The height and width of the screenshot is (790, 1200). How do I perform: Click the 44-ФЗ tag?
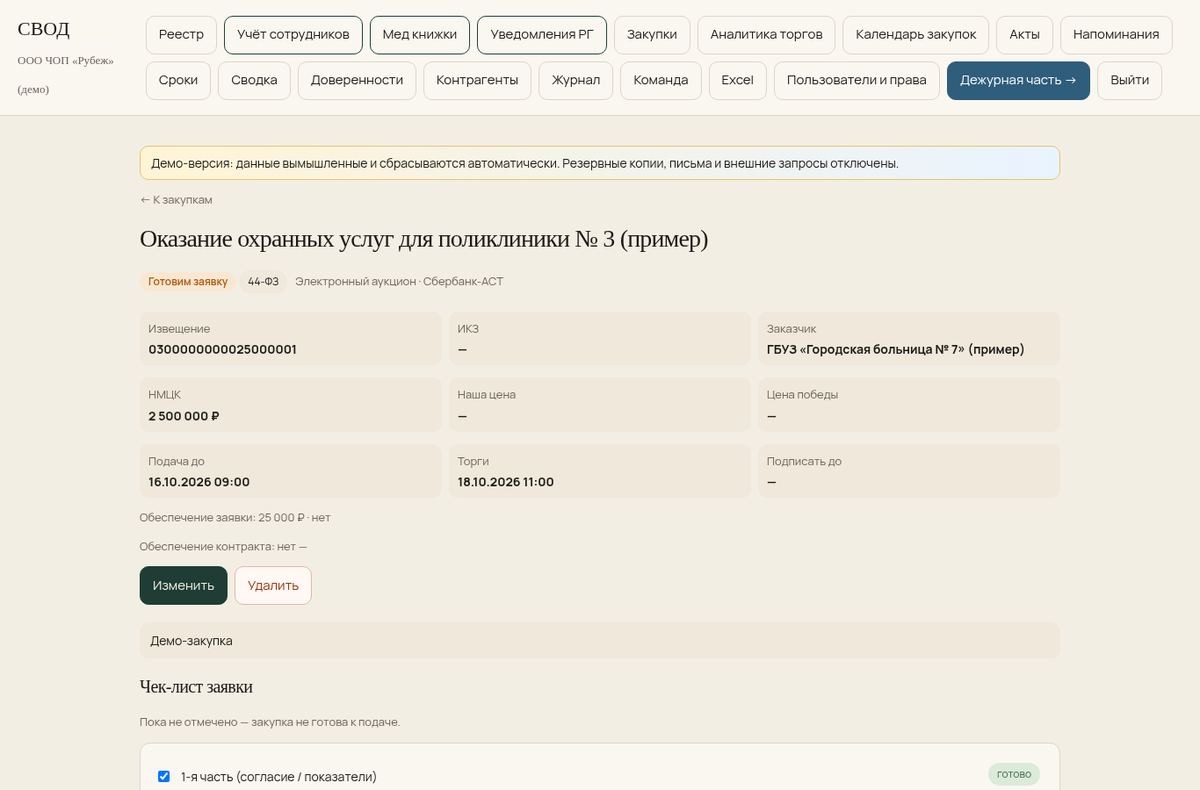click(x=263, y=282)
